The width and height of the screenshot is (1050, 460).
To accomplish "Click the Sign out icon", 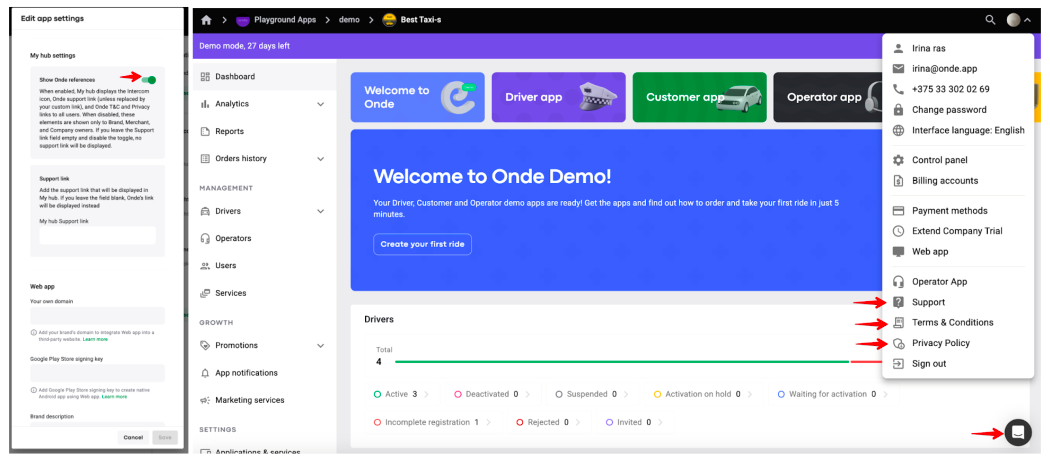I will 899,364.
